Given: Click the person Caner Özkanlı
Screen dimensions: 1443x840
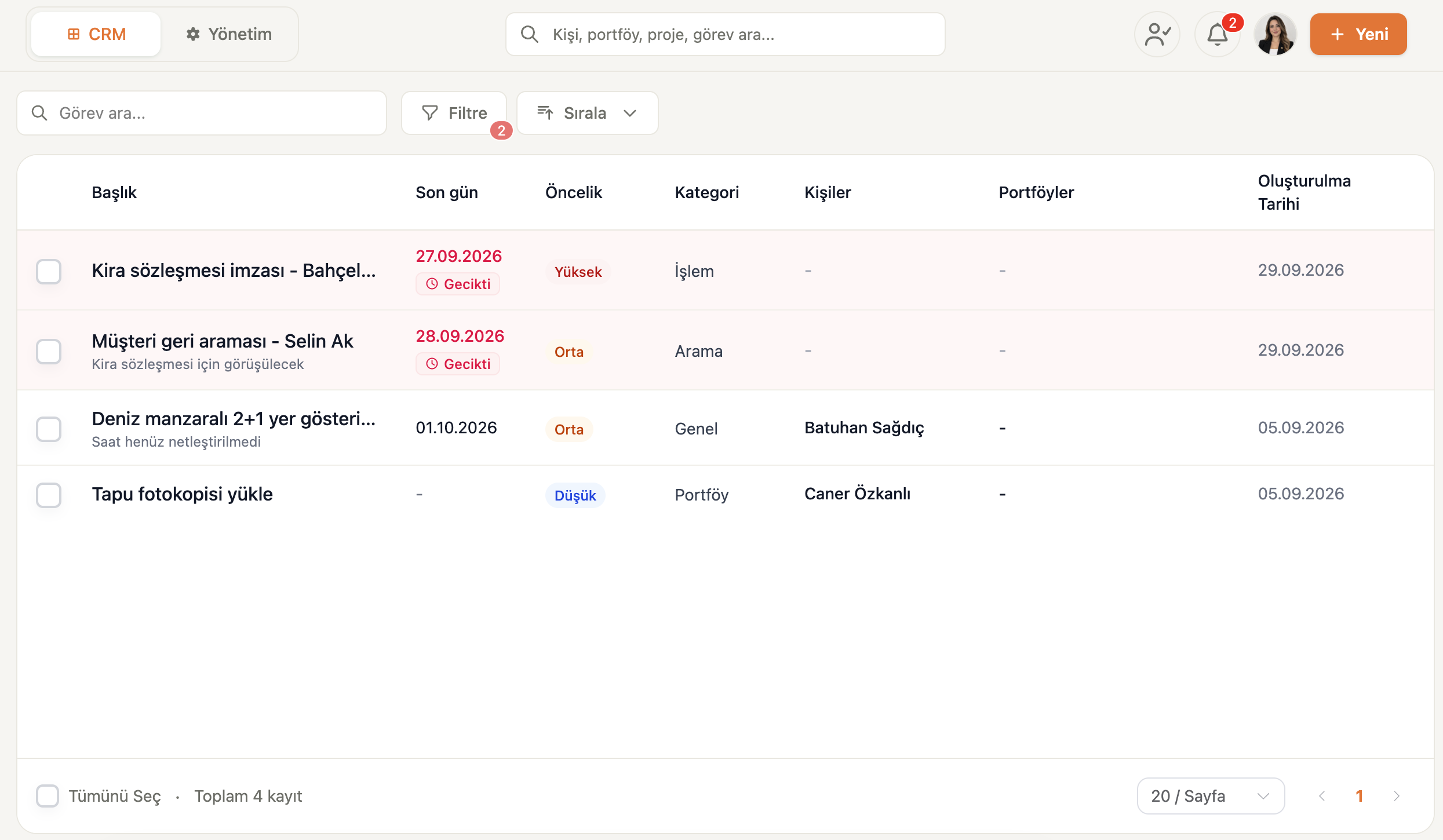Looking at the screenshot, I should (x=857, y=494).
